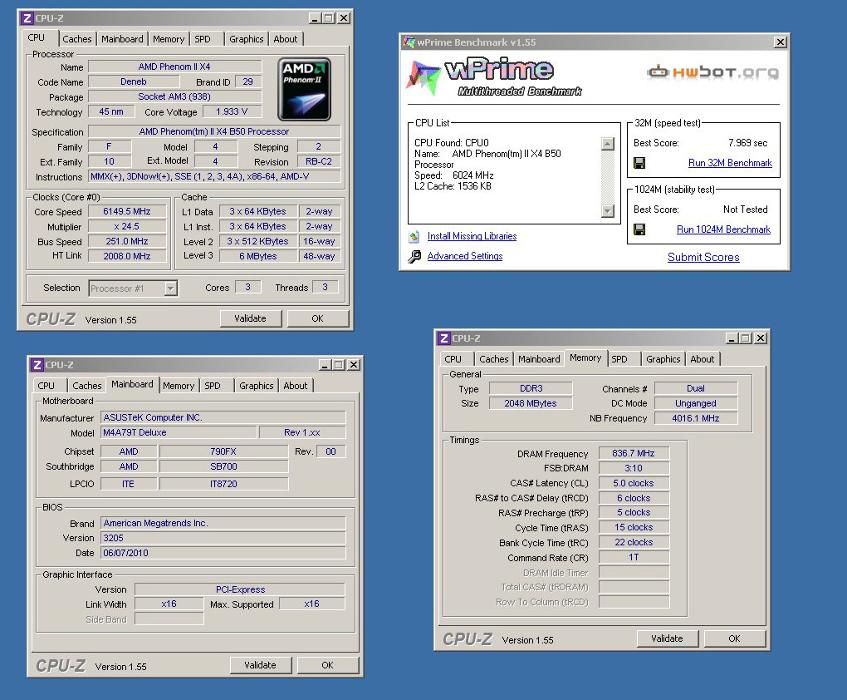Run the 1024M Benchmark
The height and width of the screenshot is (700, 847).
click(724, 230)
